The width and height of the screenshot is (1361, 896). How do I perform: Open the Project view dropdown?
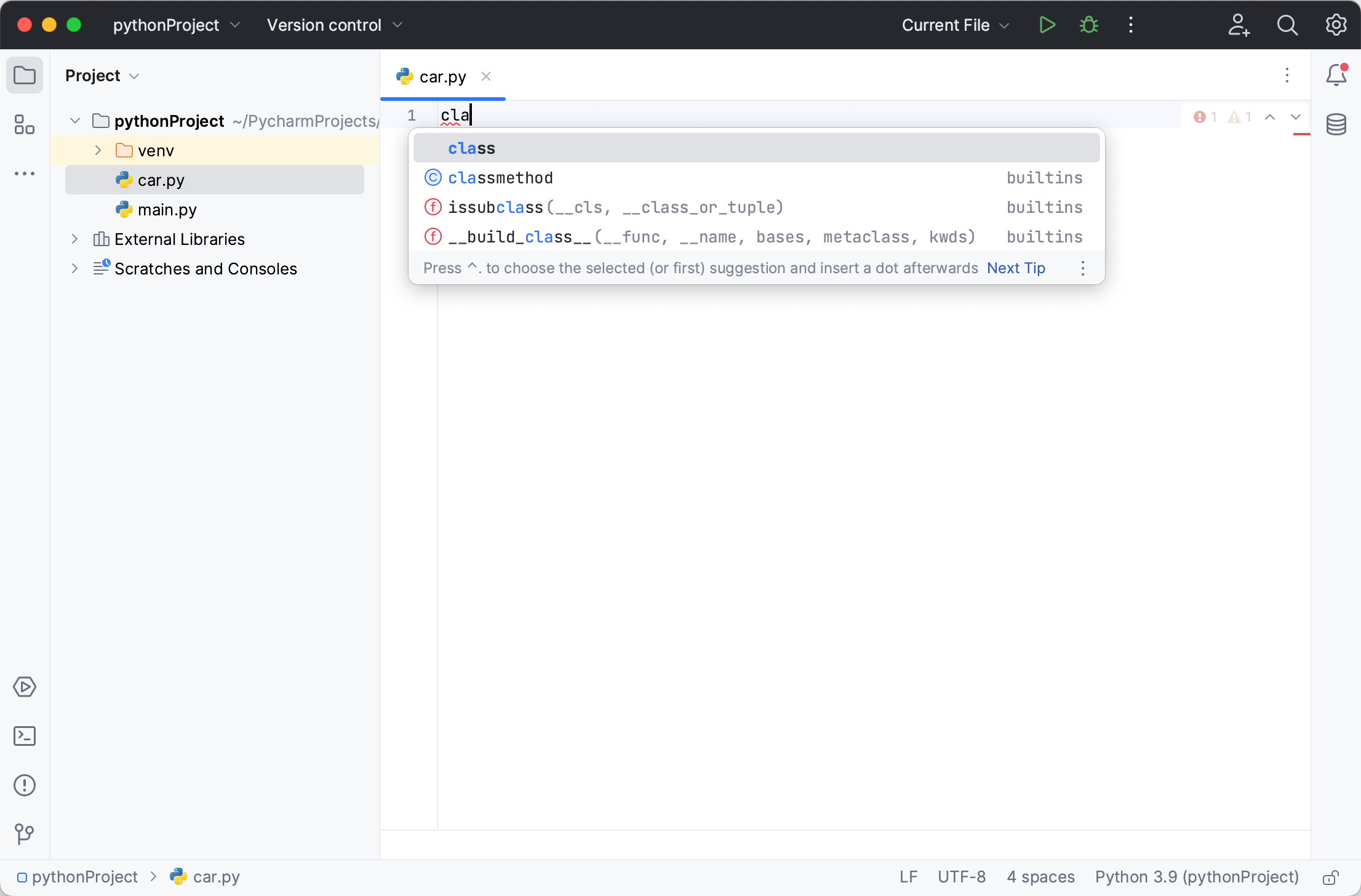(x=102, y=76)
